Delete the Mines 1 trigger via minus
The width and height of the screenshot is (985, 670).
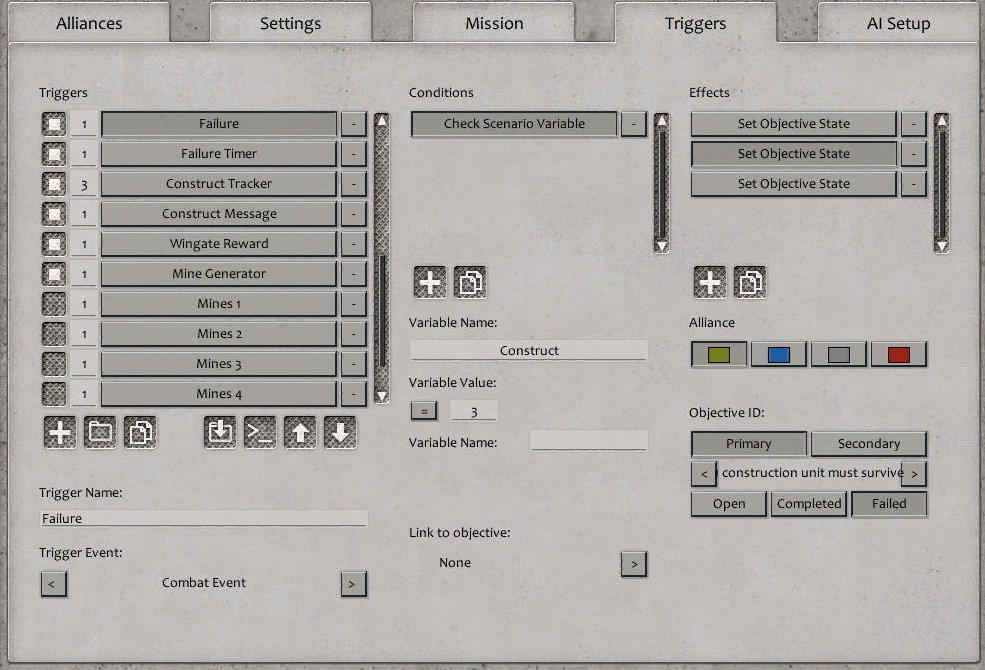tap(354, 304)
